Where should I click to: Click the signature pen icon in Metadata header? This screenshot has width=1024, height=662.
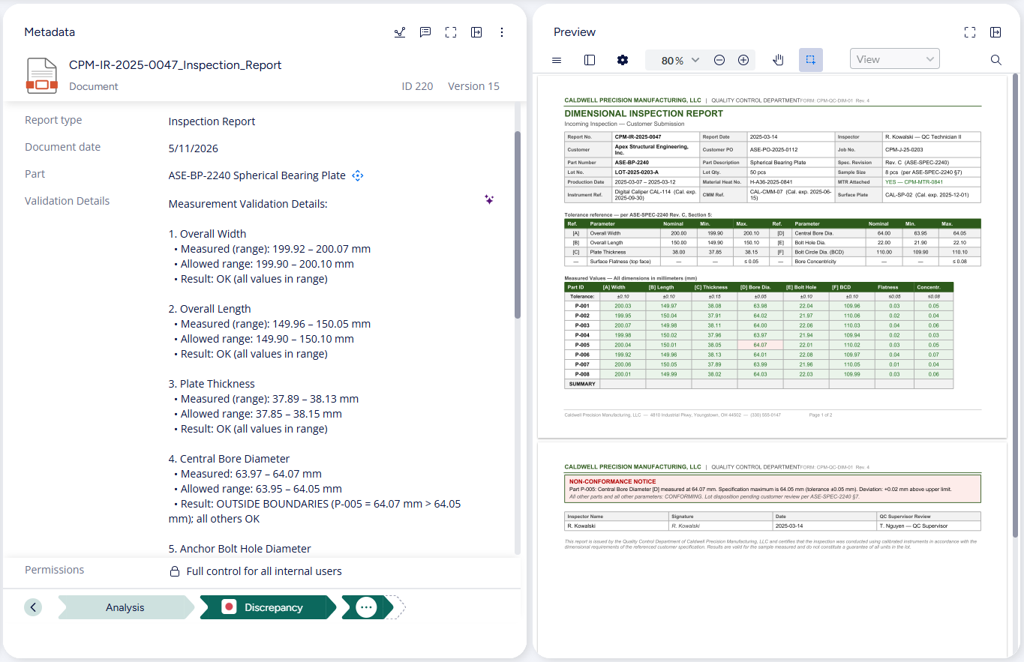click(x=400, y=32)
